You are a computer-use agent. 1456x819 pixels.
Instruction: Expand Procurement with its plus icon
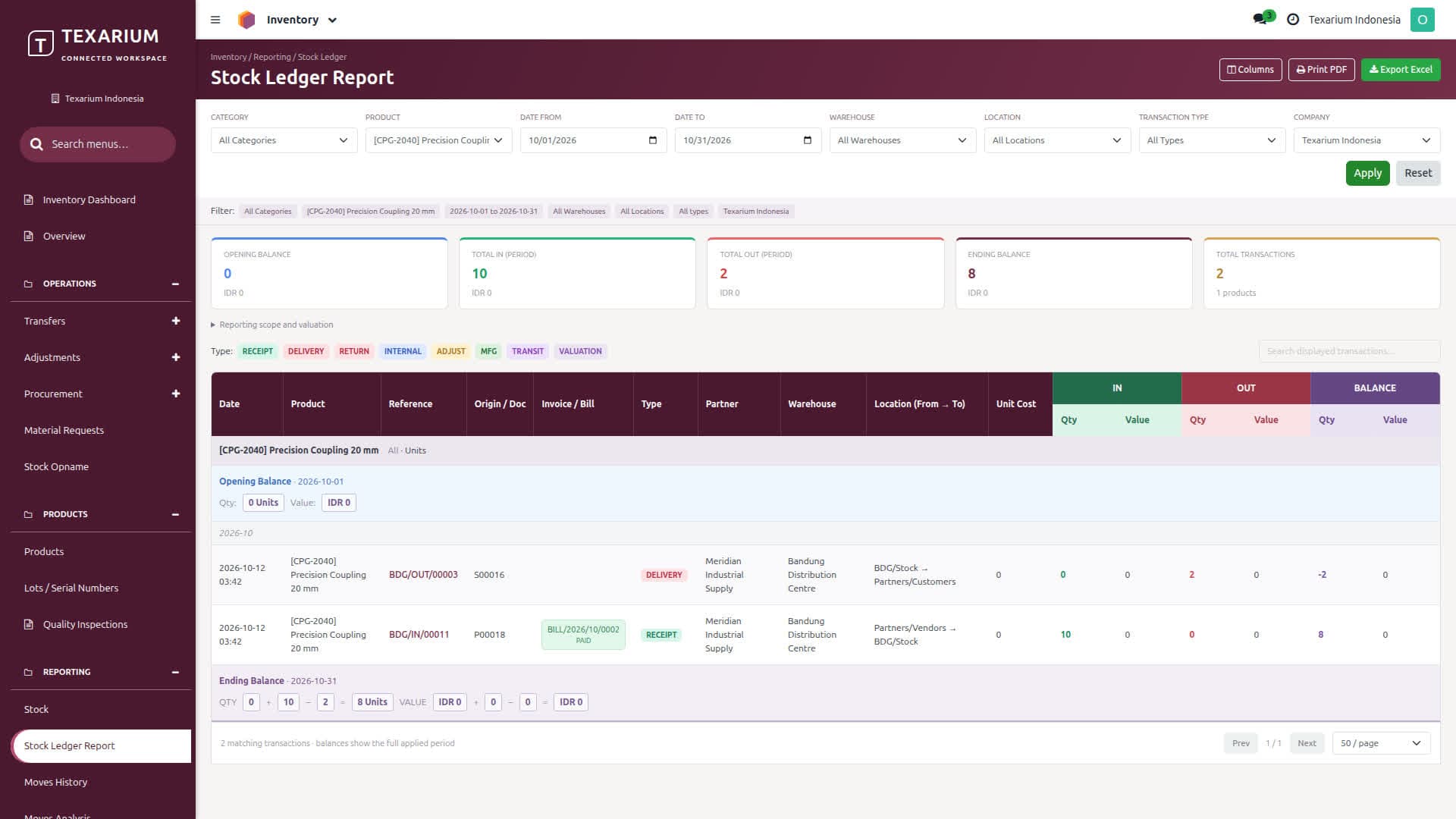pos(176,394)
